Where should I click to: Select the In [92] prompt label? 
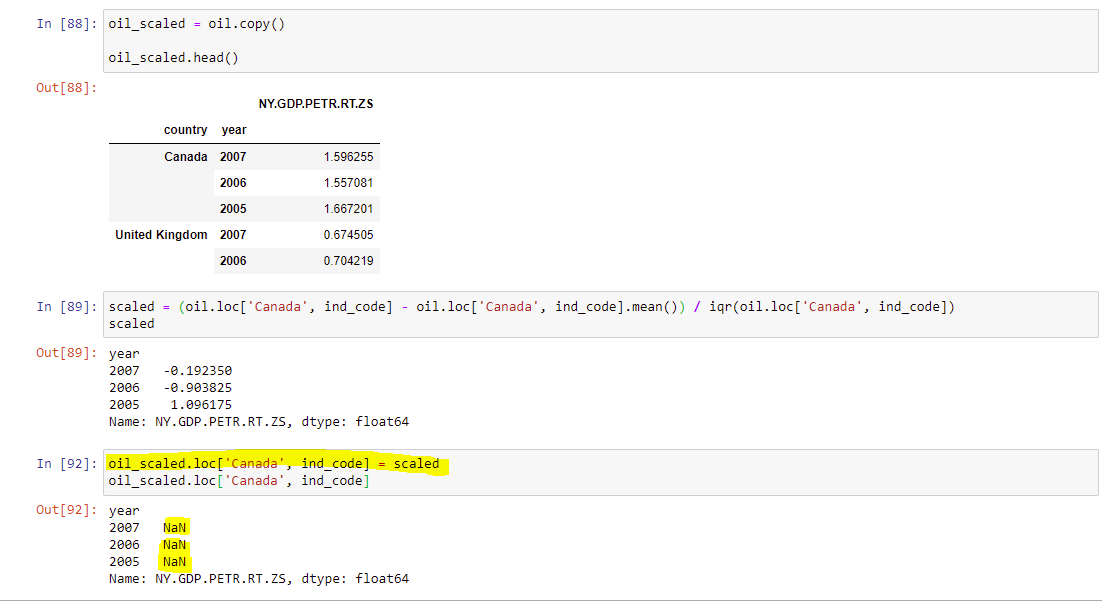[66, 464]
